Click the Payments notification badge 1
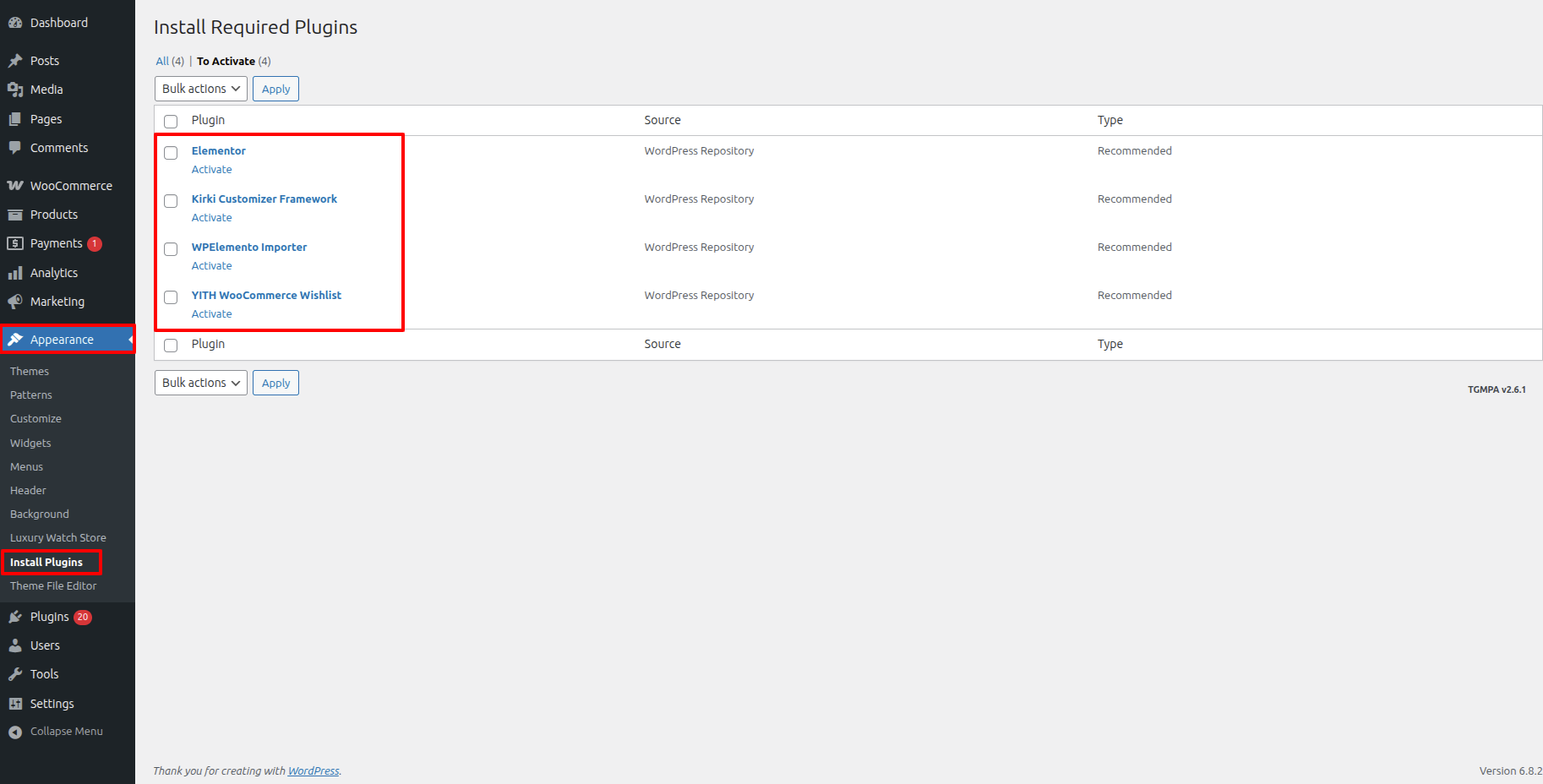Viewport: 1543px width, 784px height. 95,244
